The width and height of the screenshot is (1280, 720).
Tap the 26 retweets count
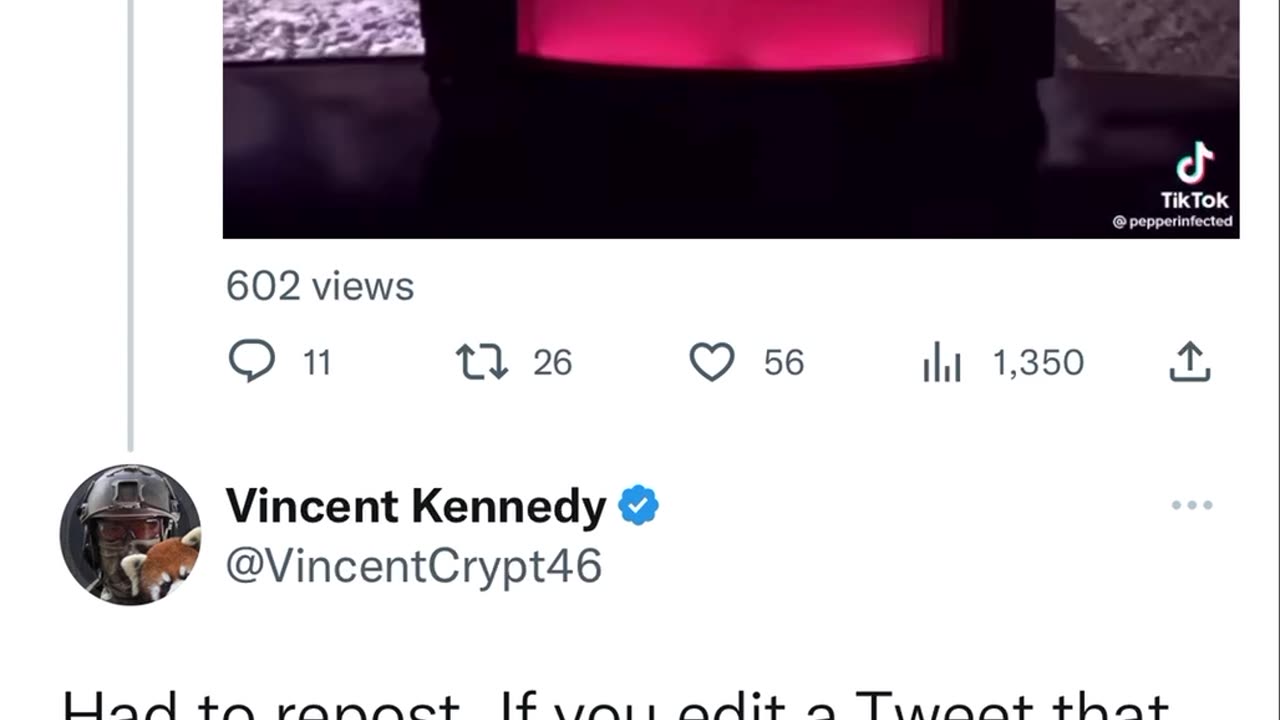point(552,363)
